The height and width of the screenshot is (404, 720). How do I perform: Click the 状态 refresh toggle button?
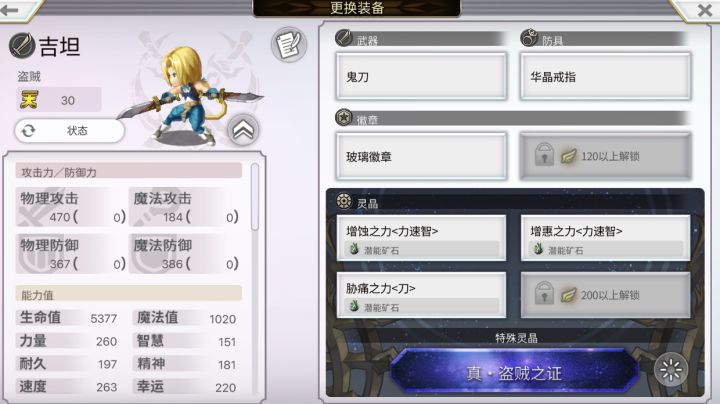click(70, 131)
